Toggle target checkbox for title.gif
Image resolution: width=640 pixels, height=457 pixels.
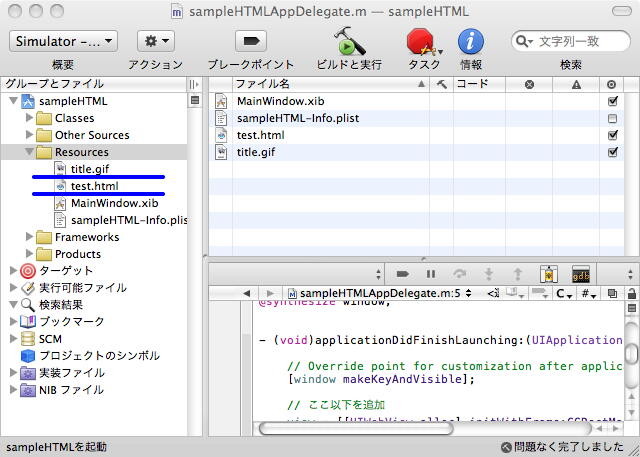pos(612,152)
